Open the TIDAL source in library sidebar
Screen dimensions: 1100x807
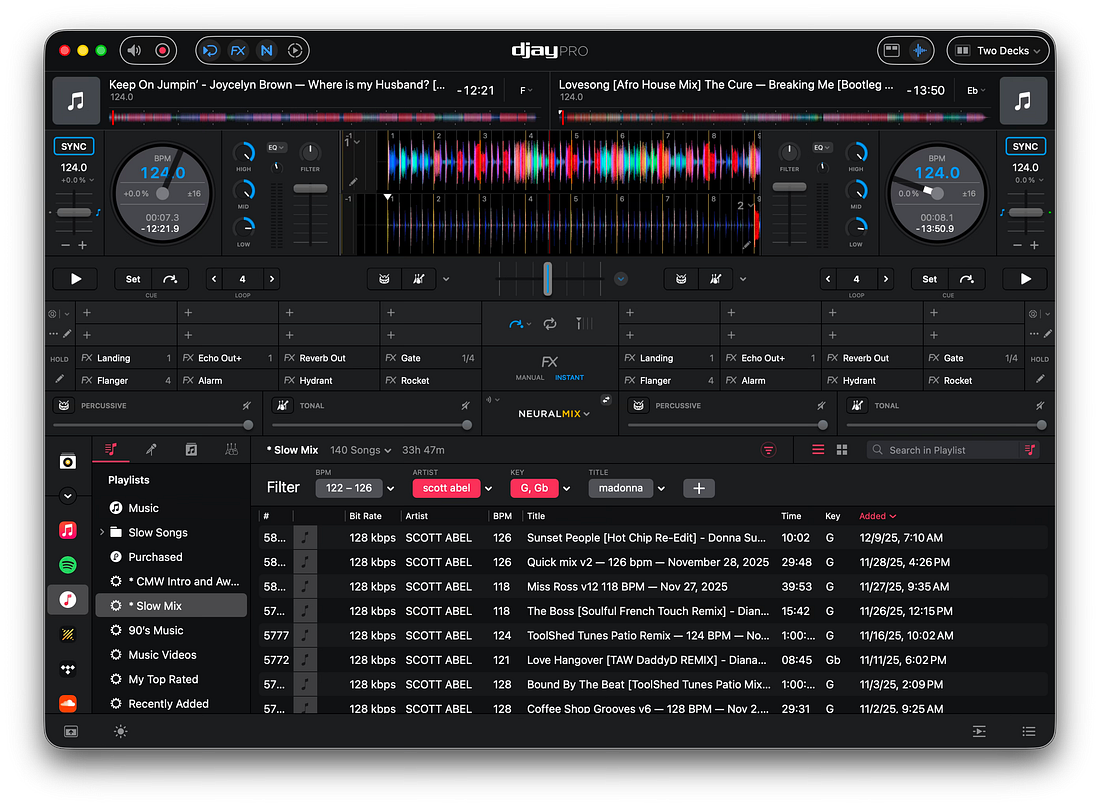coord(68,669)
